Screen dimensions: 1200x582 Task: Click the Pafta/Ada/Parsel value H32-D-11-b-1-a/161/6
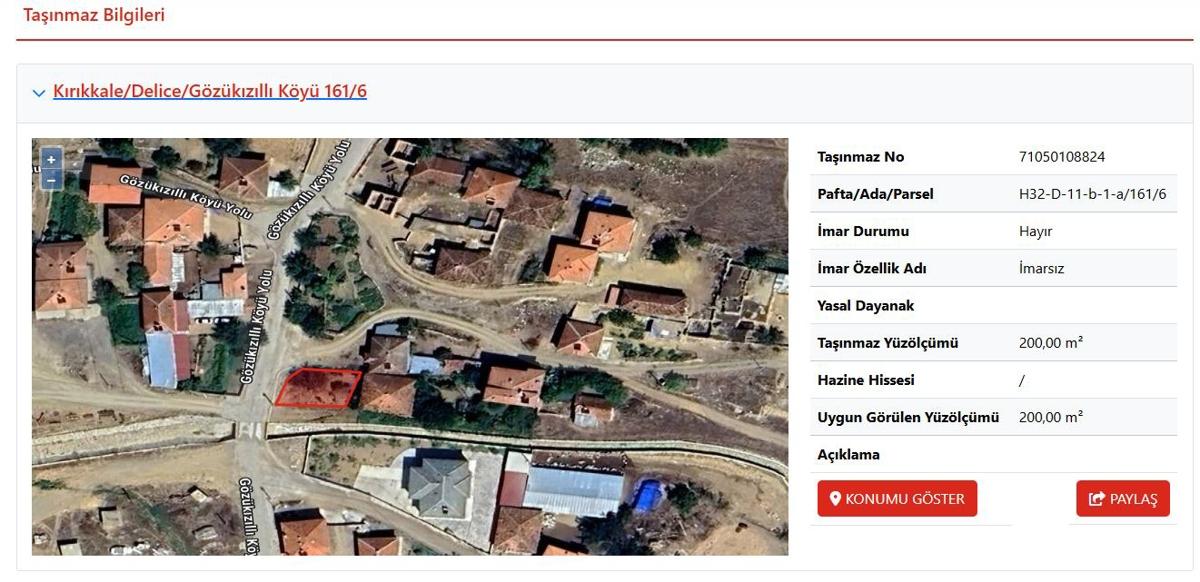(1092, 194)
